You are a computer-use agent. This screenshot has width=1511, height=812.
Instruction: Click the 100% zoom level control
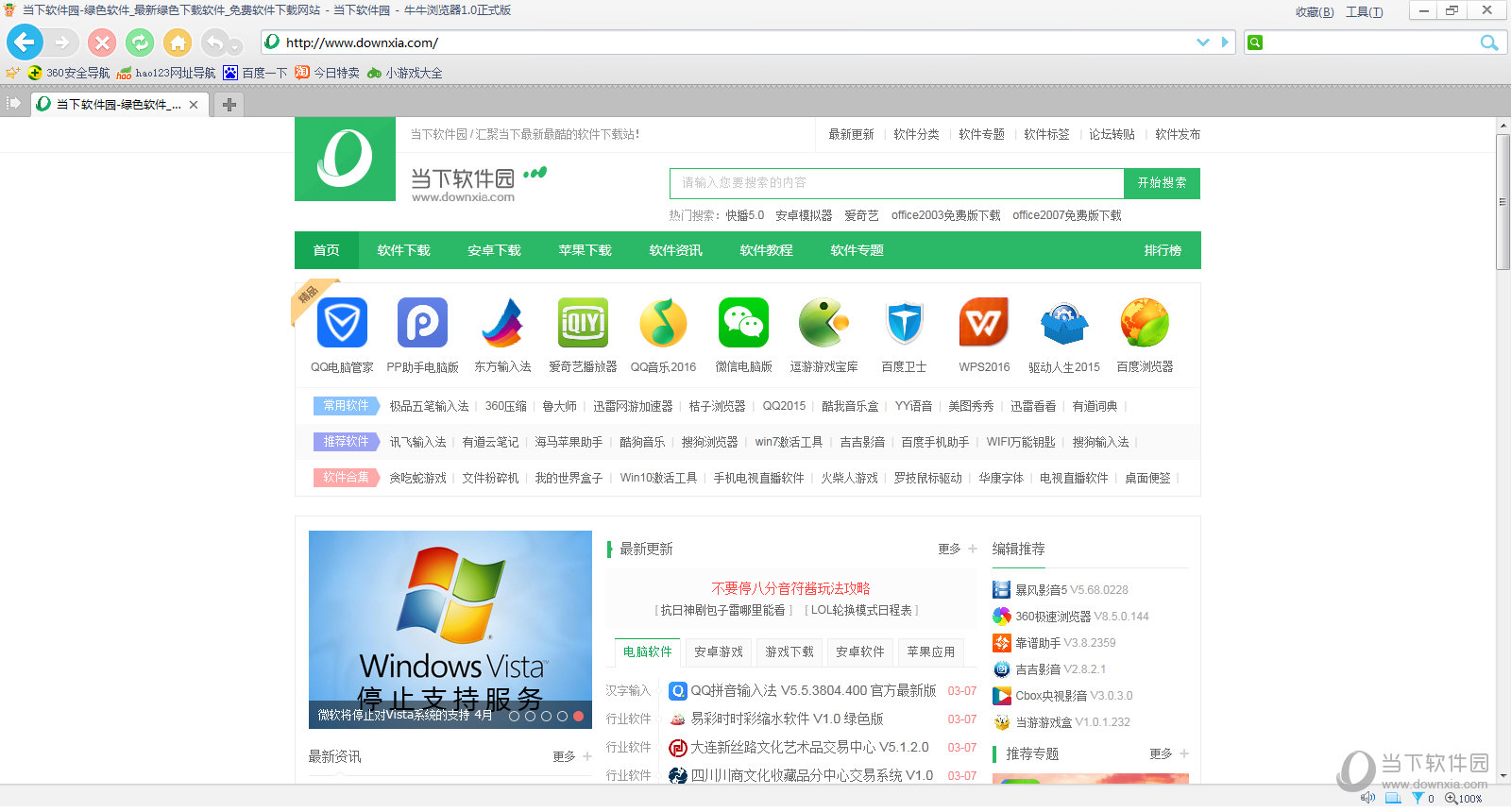coord(1464,799)
